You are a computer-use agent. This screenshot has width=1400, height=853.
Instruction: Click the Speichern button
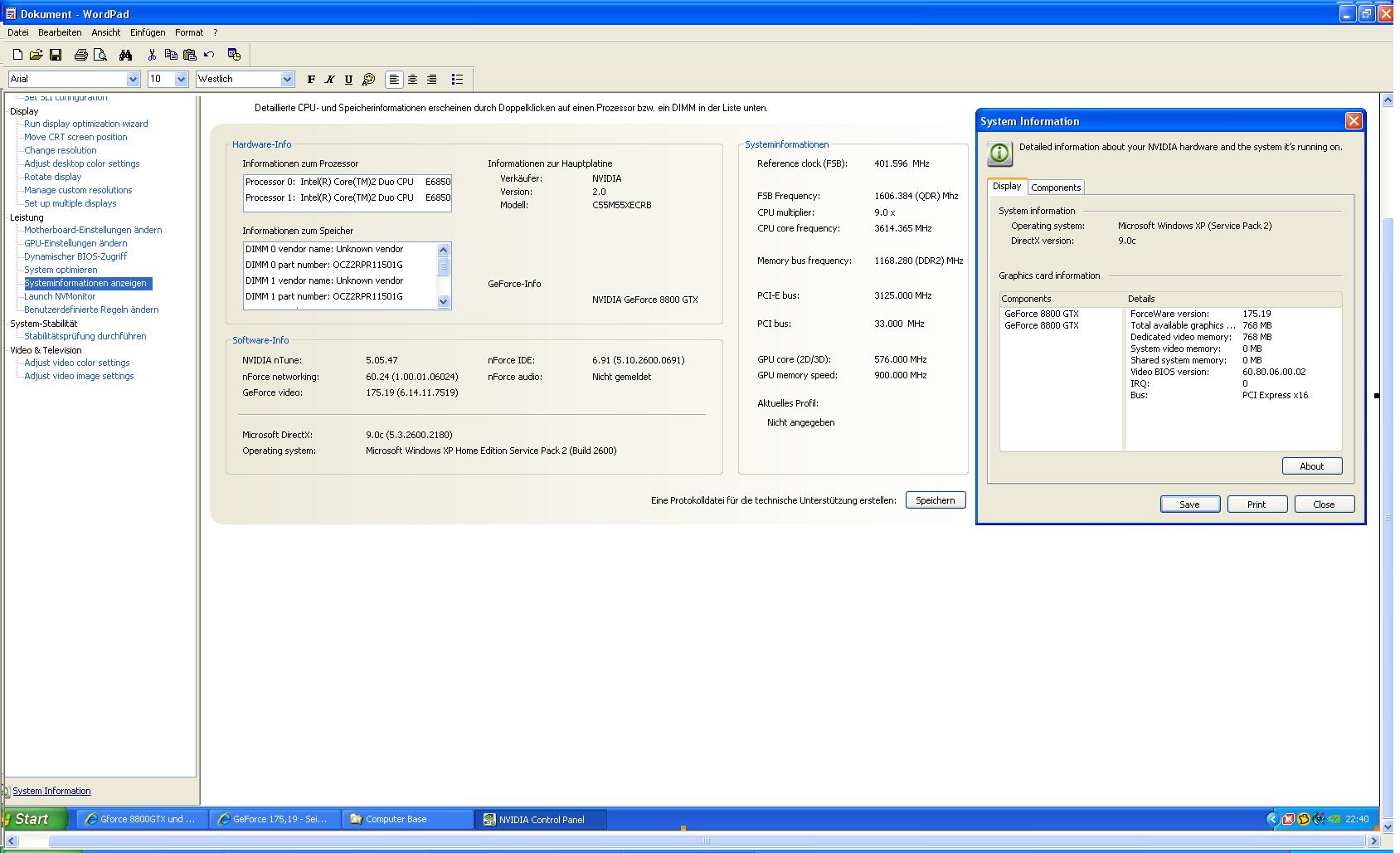tap(936, 500)
